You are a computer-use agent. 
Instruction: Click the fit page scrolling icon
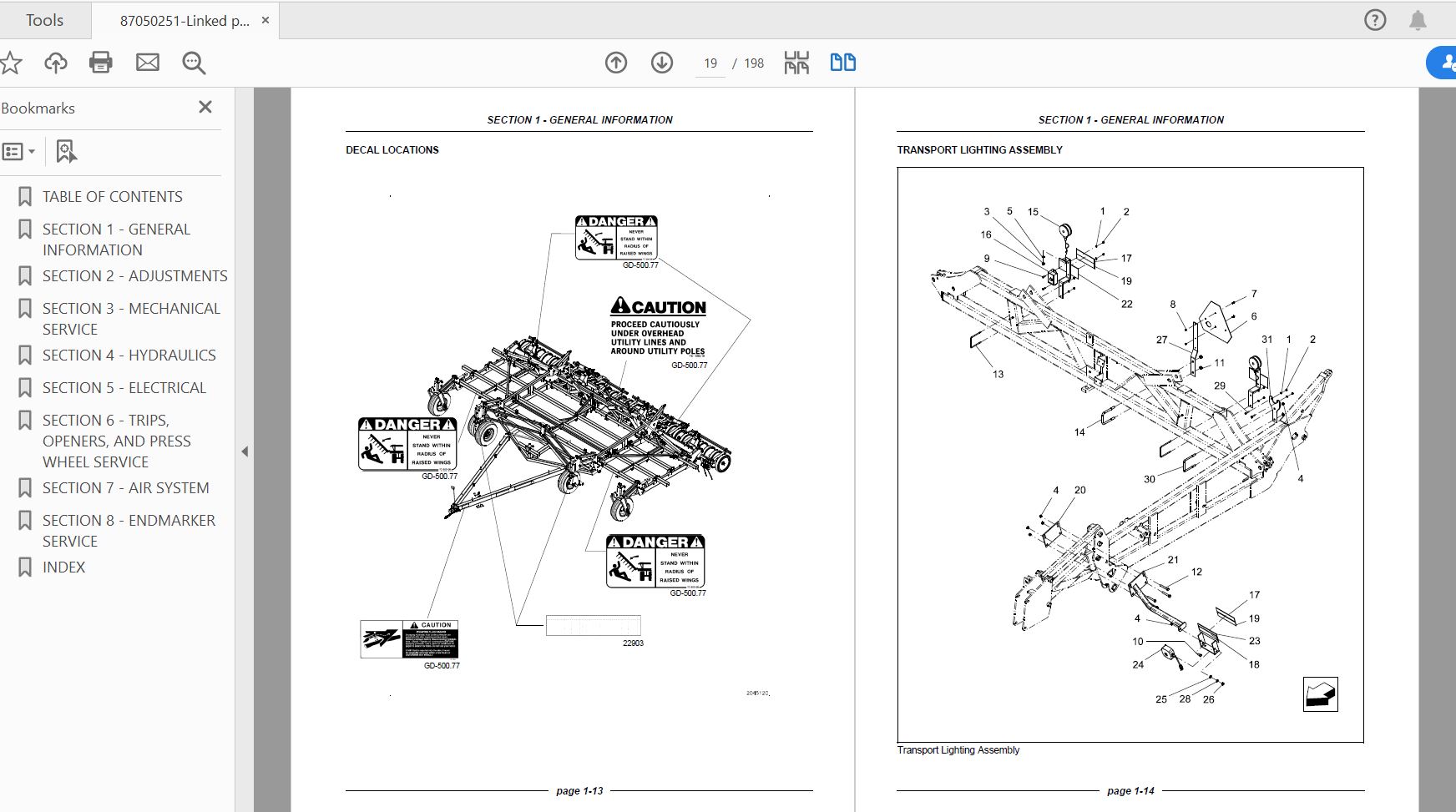[796, 63]
